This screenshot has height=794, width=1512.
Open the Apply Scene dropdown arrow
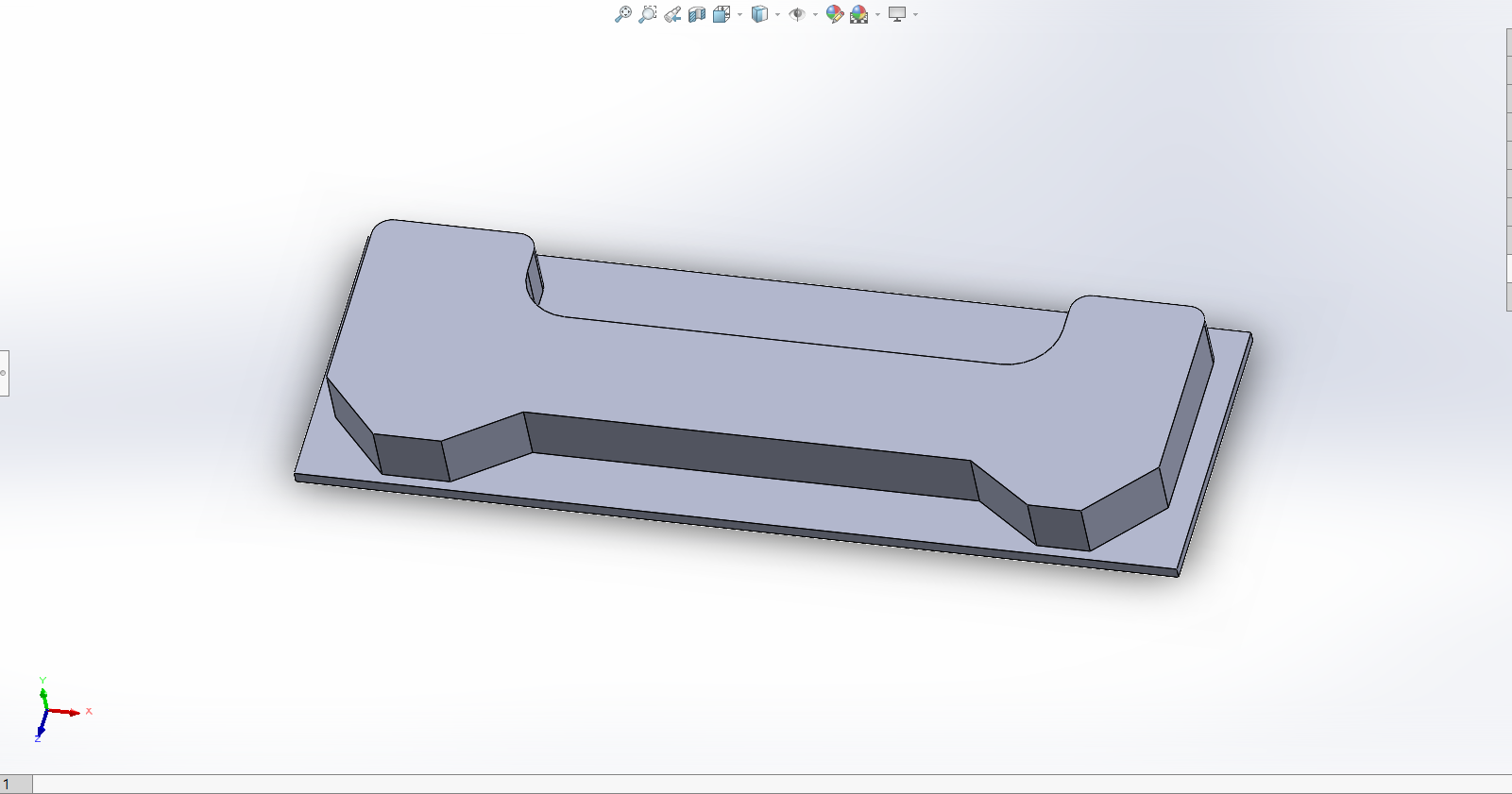click(x=877, y=15)
